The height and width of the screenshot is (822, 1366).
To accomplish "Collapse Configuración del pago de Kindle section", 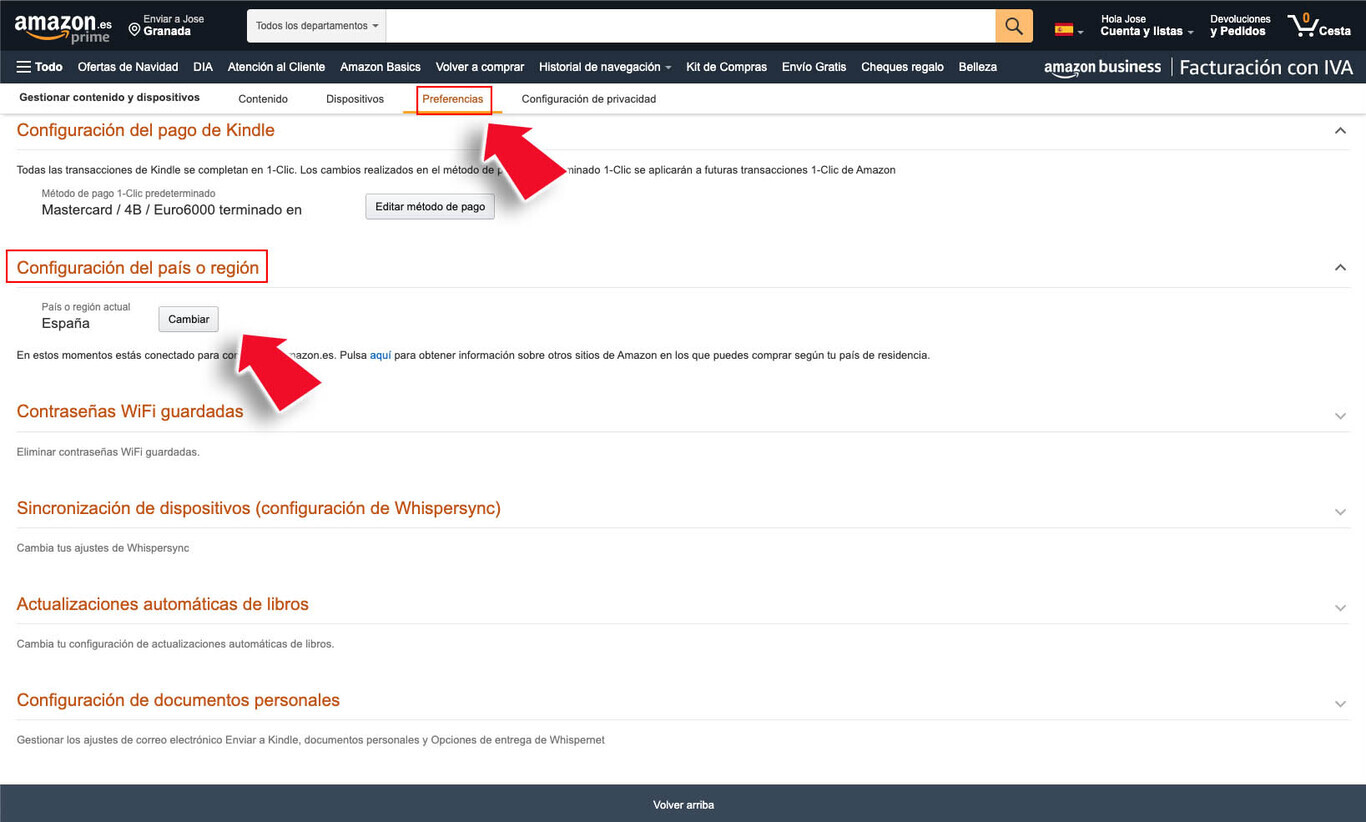I will (x=1340, y=131).
